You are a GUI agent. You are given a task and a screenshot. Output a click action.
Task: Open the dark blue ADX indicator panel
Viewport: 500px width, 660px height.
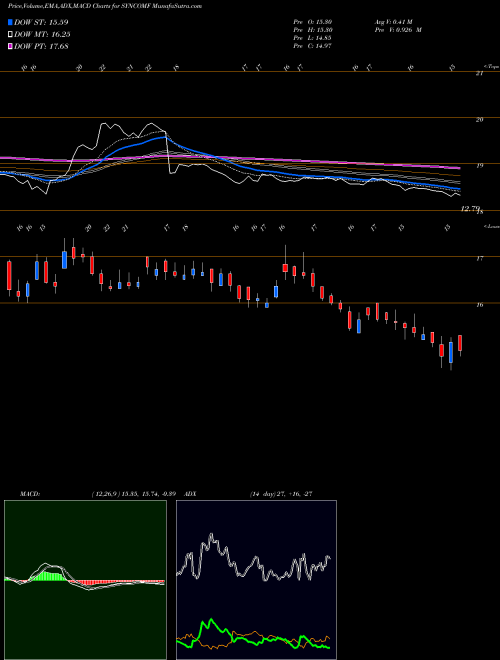(x=256, y=580)
